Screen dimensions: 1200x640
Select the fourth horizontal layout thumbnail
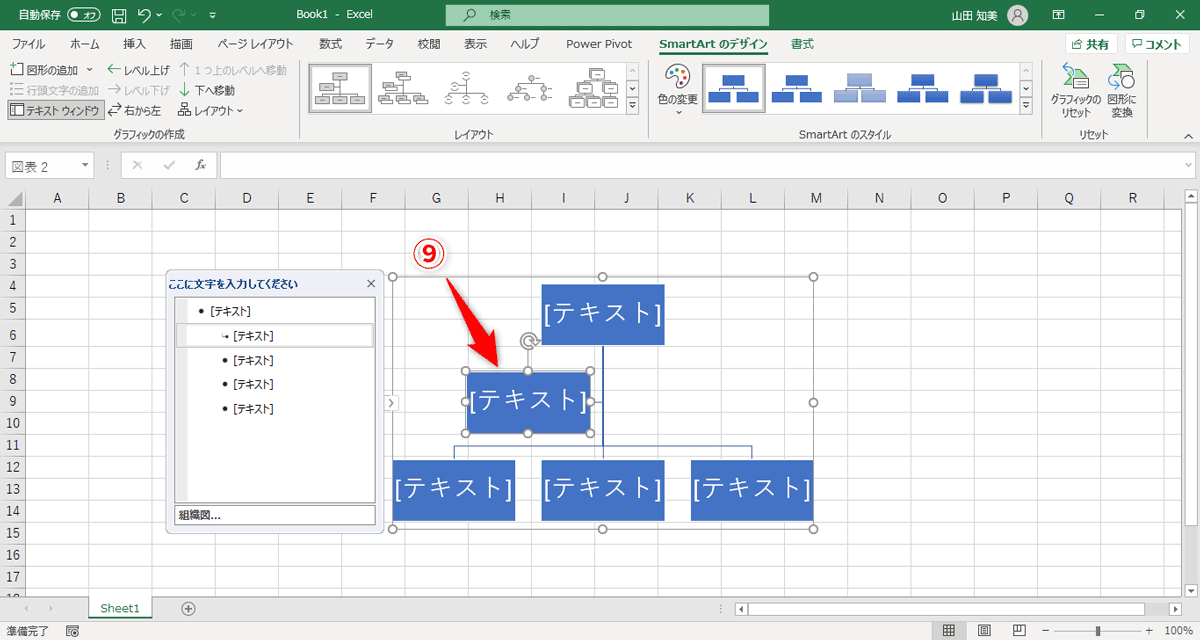[530, 89]
